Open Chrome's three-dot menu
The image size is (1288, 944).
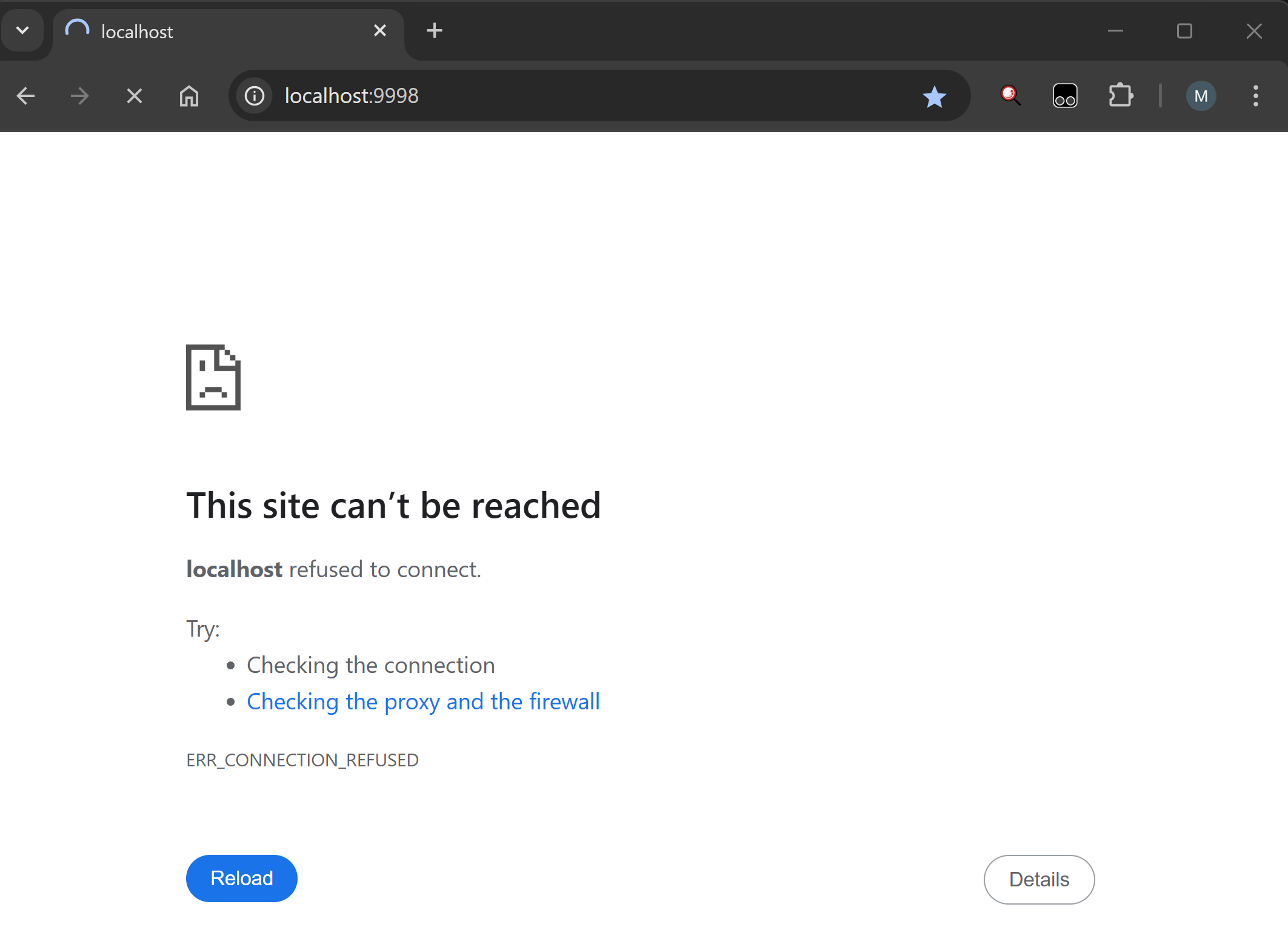[x=1256, y=96]
